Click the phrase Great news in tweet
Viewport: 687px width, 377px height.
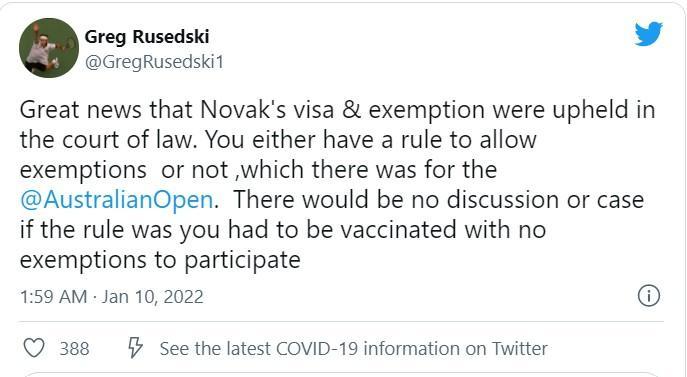[x=81, y=110]
